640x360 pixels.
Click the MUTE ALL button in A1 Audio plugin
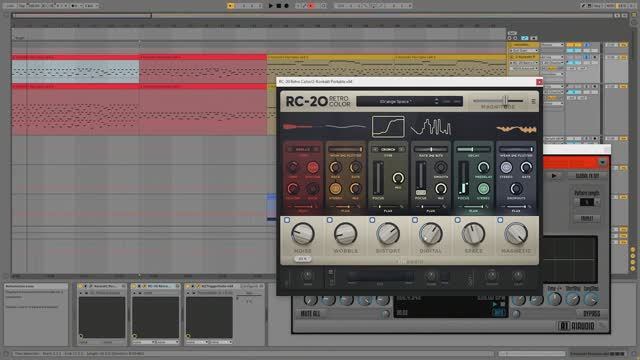(310, 313)
